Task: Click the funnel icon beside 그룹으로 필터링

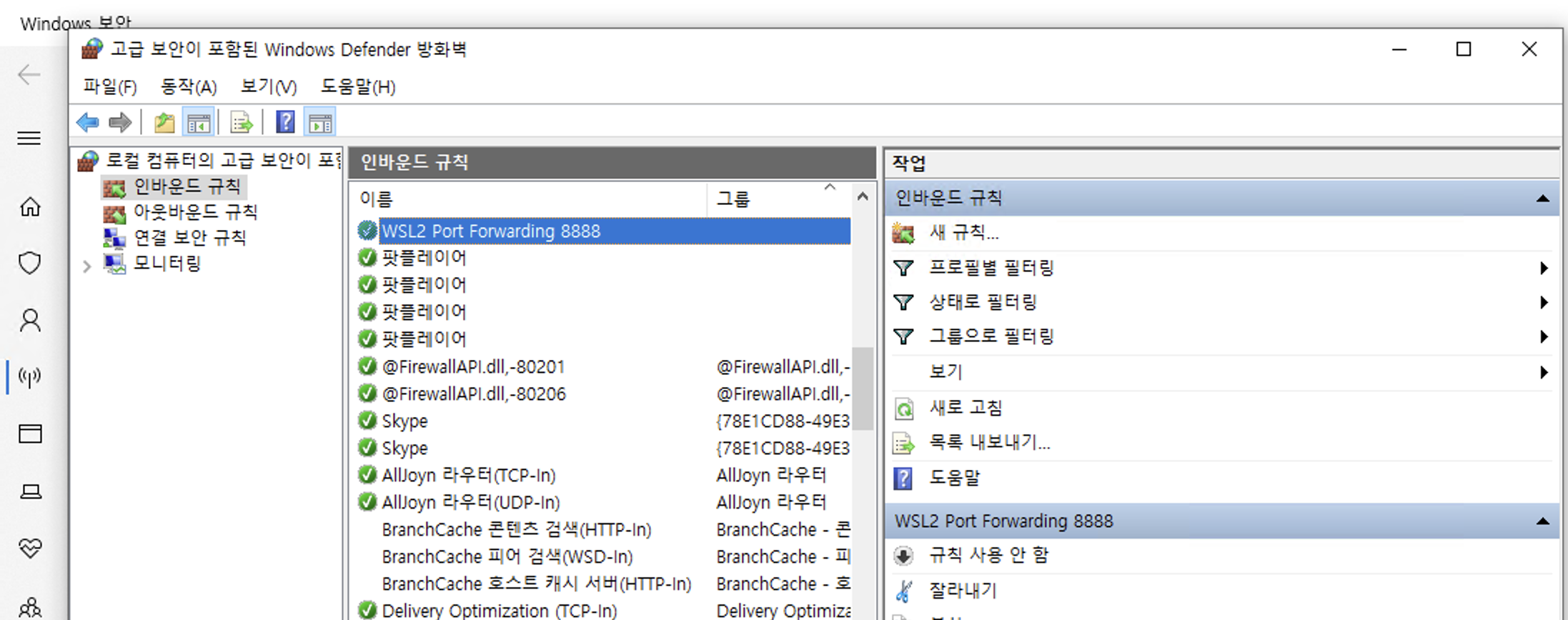Action: click(903, 337)
